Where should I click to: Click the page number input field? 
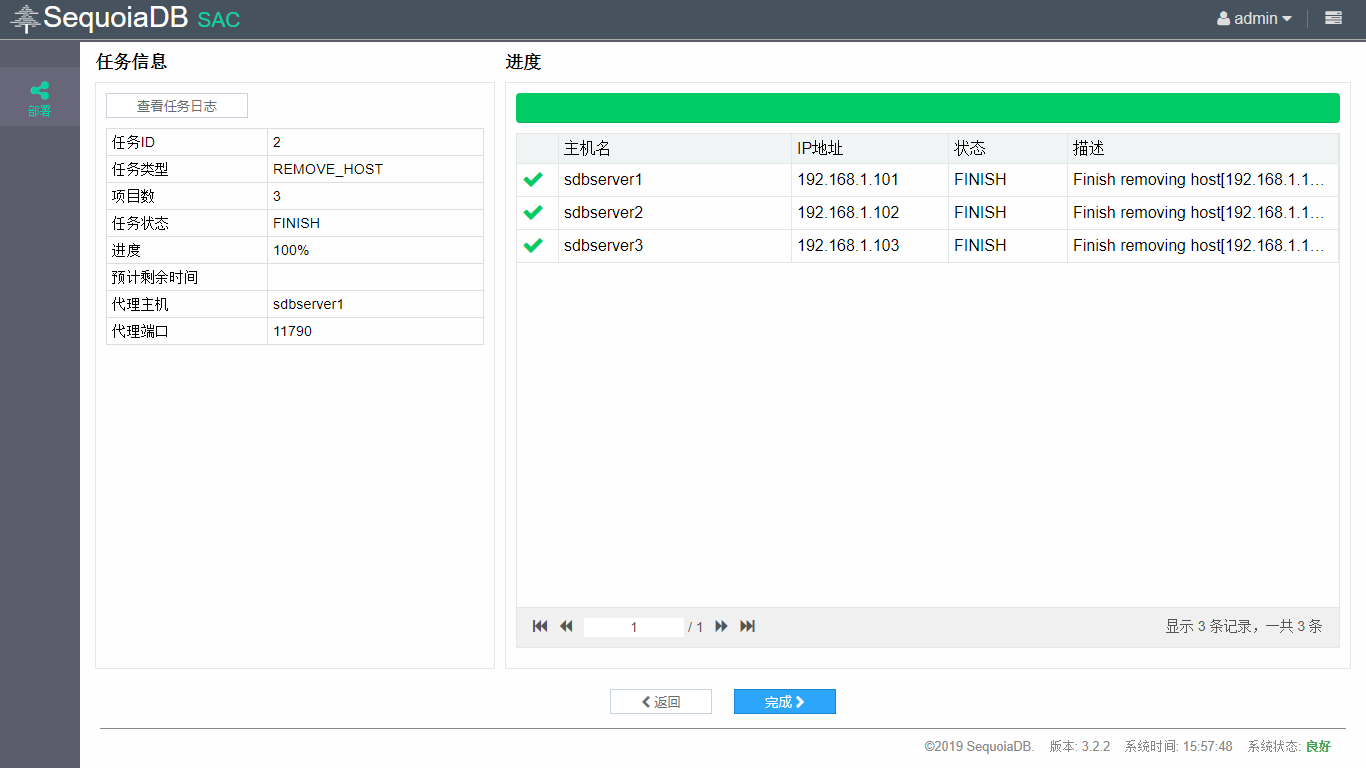point(634,627)
